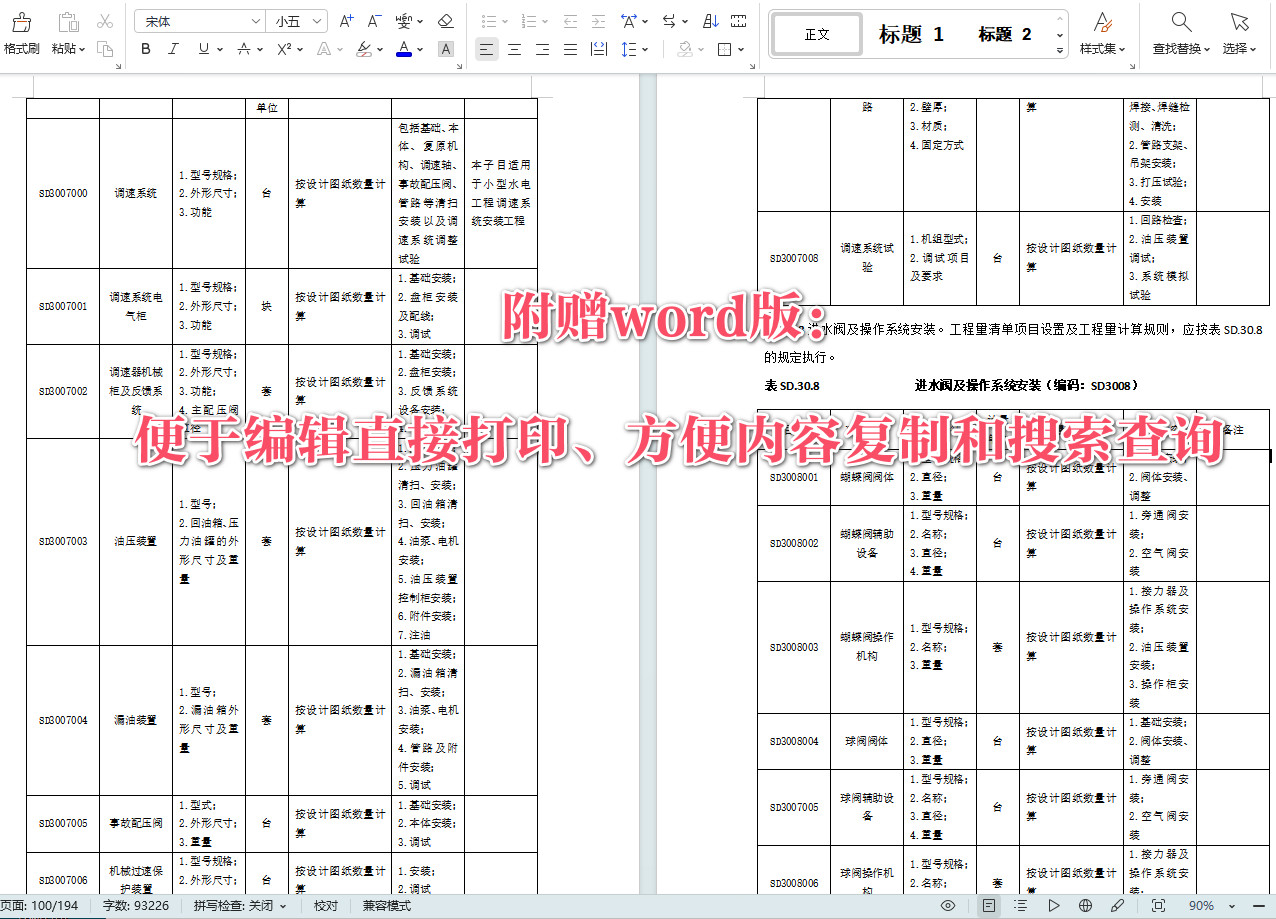Clear formatting using the eraser icon
1276x919 pixels.
446,20
